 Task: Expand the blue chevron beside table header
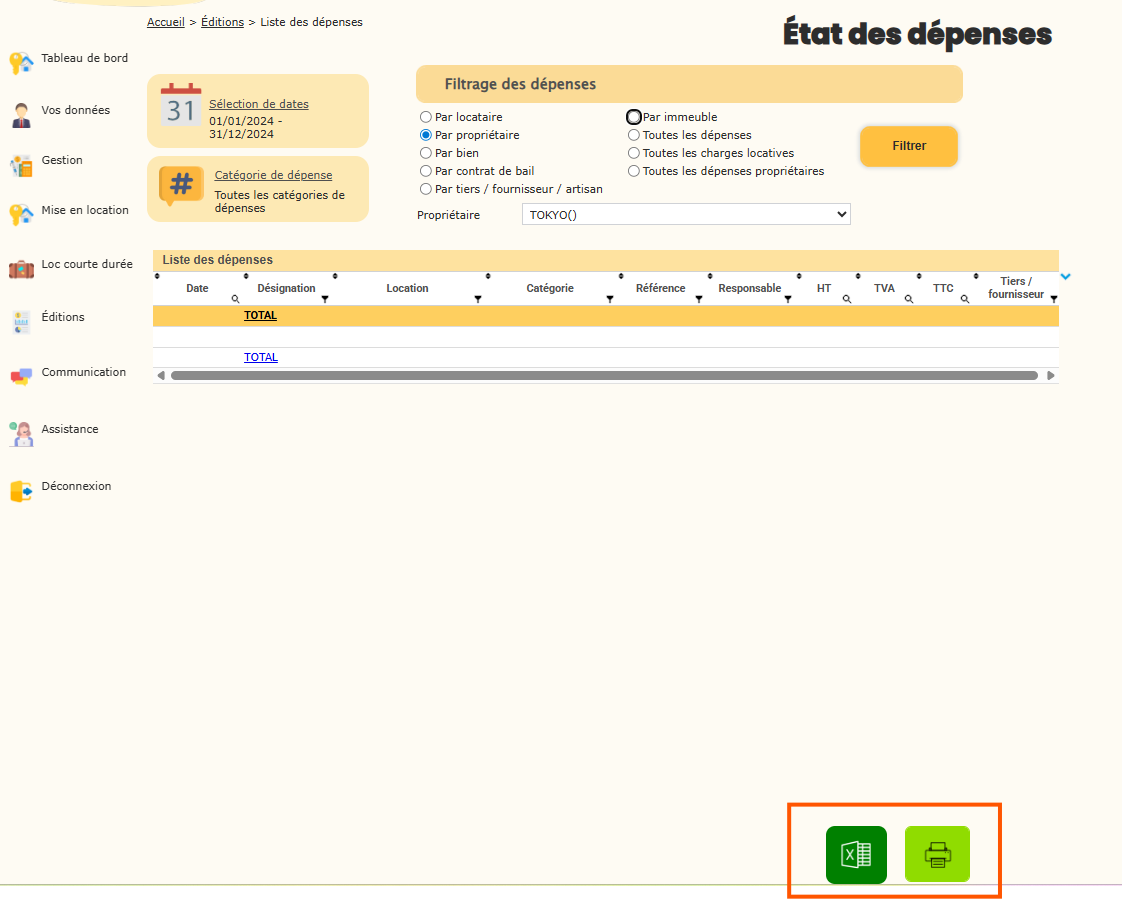coord(1066,276)
